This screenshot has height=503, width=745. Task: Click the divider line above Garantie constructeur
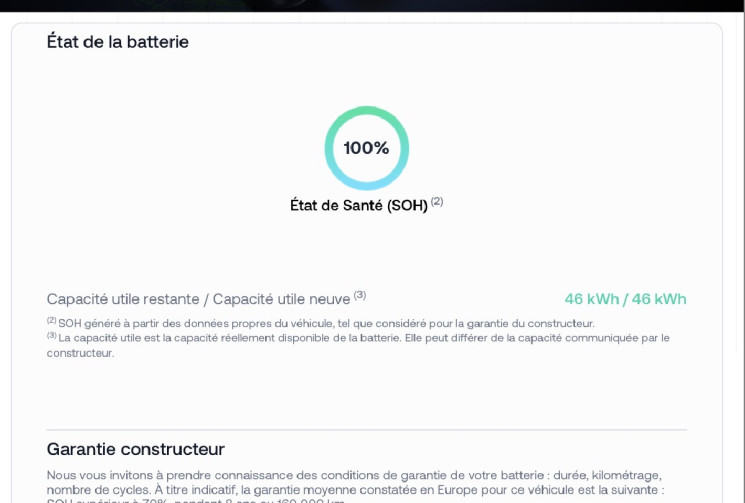coord(366,430)
